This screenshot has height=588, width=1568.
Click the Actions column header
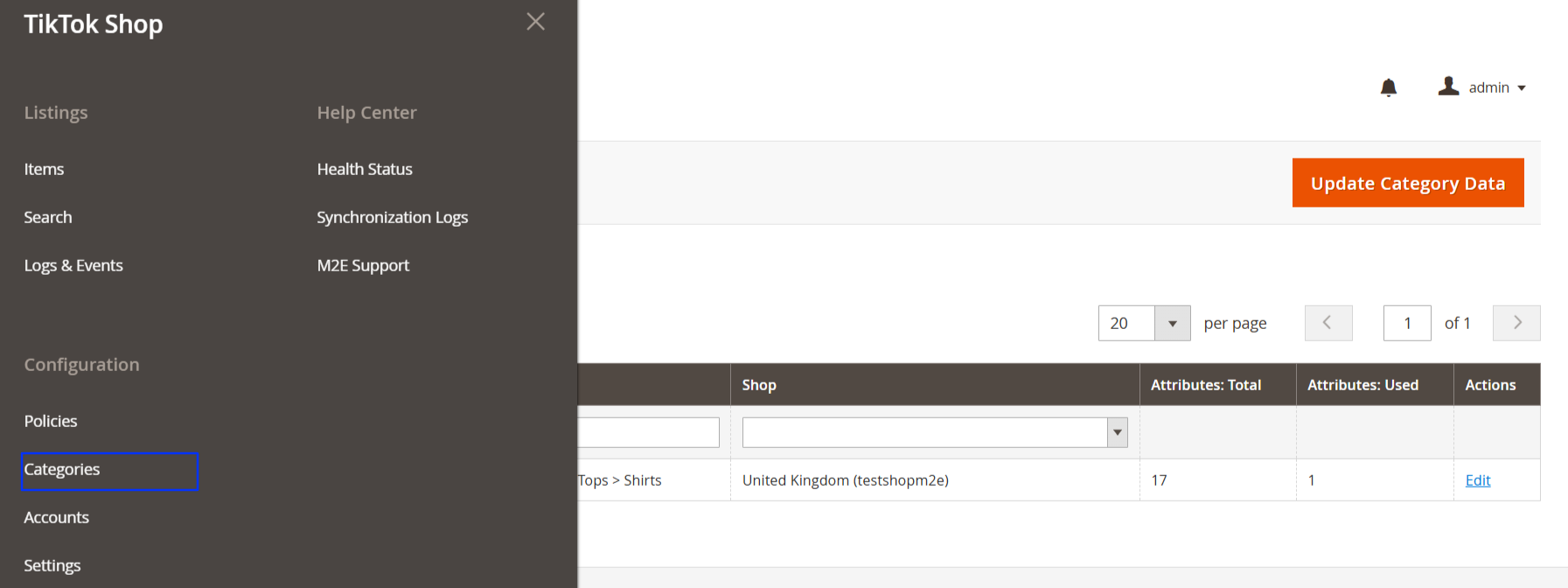1497,384
